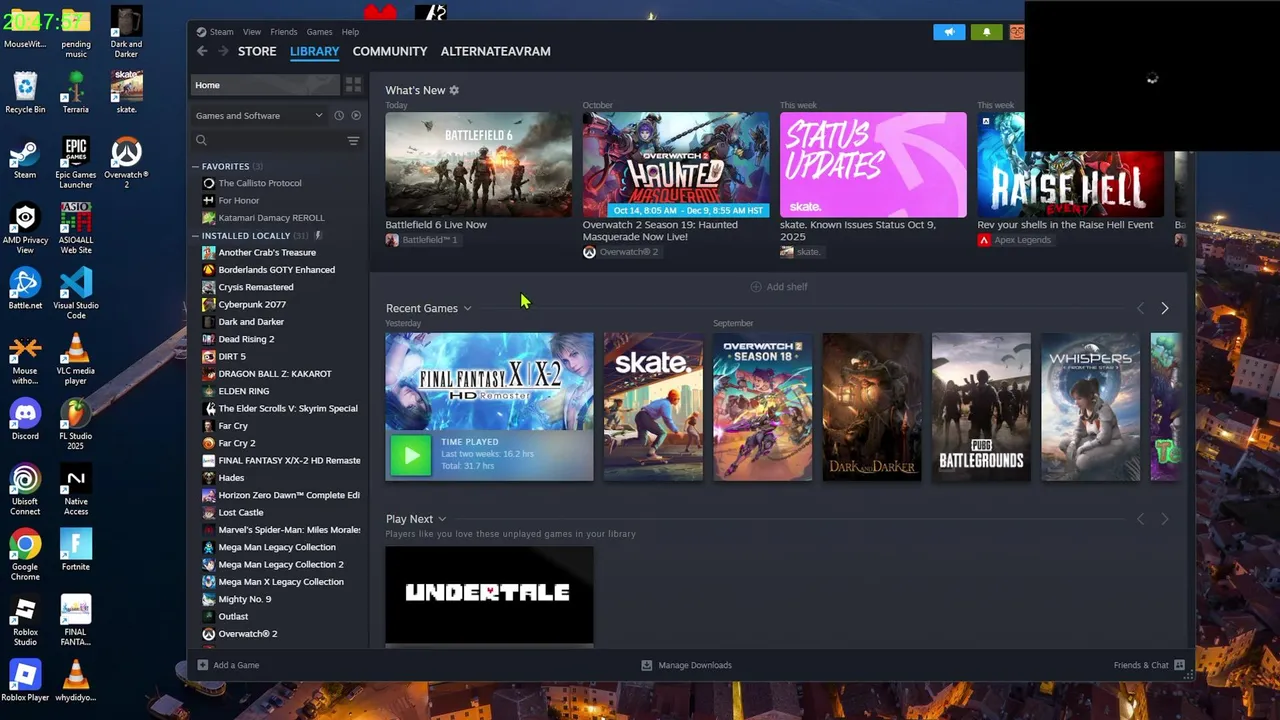This screenshot has height=720, width=1280.
Task: Open Native Access desktop shortcut
Action: coord(76,490)
